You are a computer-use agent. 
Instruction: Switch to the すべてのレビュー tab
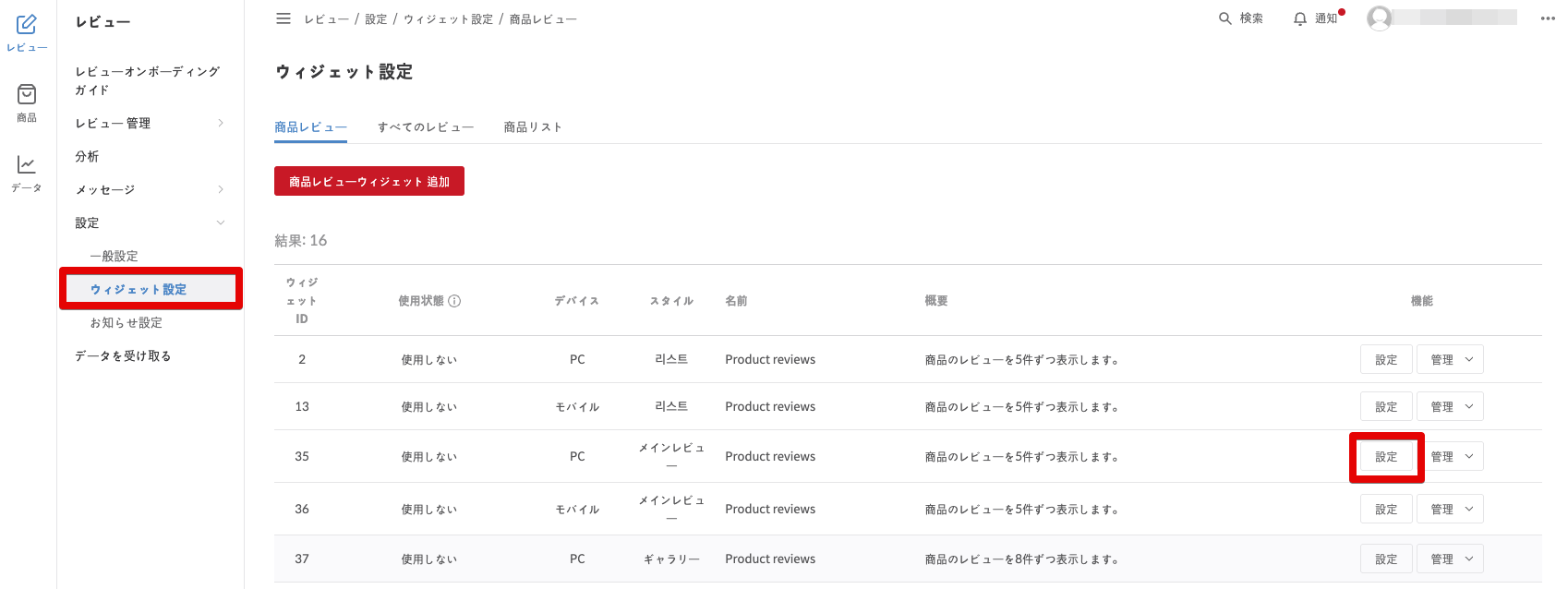tap(425, 127)
